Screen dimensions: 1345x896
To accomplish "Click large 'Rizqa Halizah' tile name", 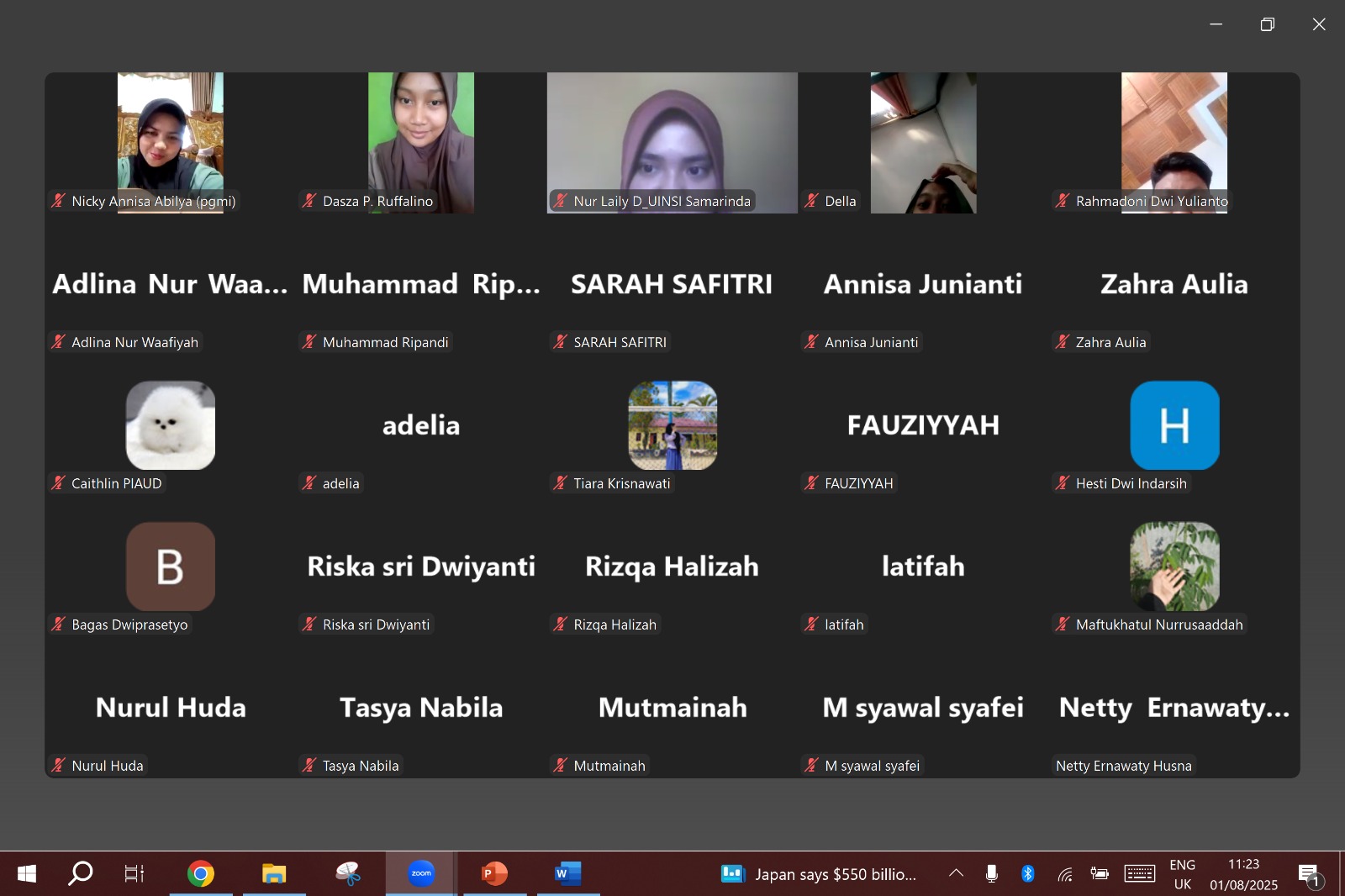I will point(672,567).
